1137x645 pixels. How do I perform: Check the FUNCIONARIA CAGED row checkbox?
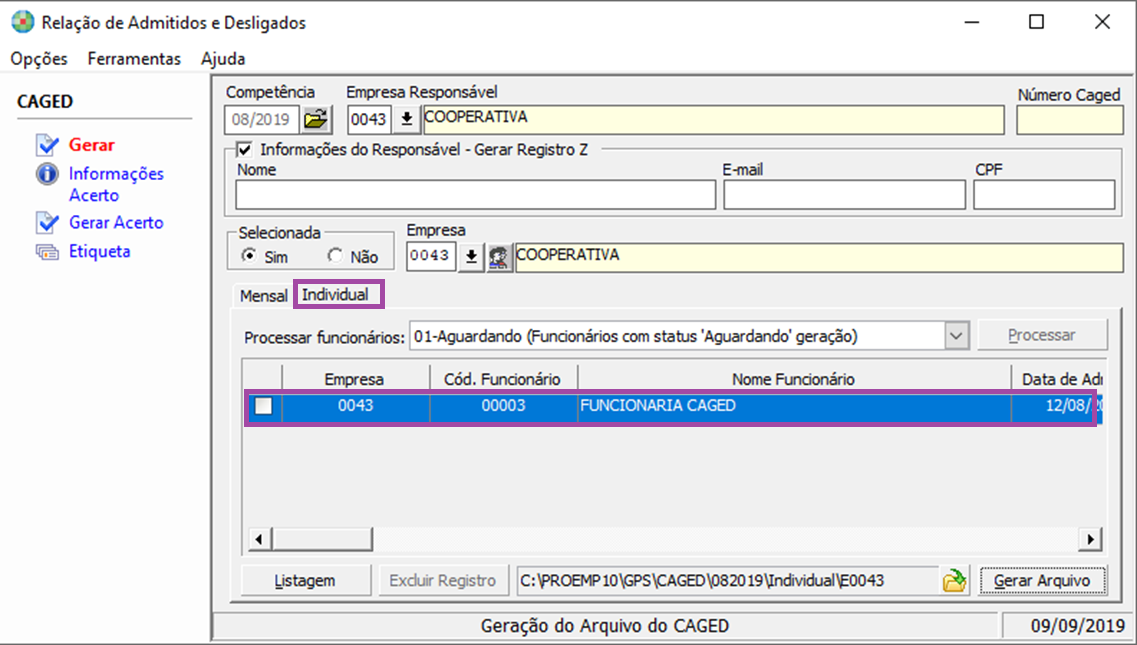coord(262,407)
